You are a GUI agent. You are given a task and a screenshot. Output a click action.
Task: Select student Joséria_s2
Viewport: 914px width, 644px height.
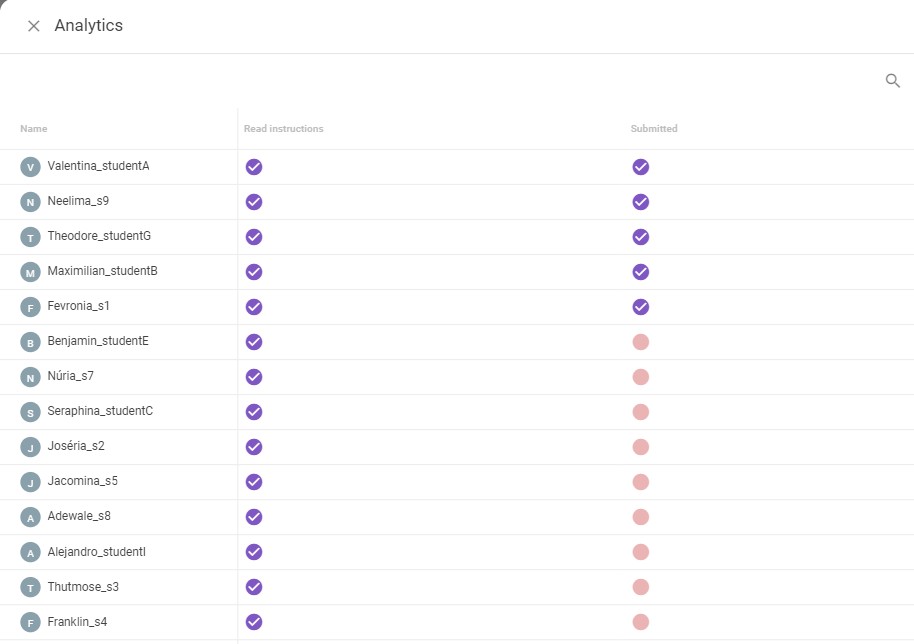[76, 446]
